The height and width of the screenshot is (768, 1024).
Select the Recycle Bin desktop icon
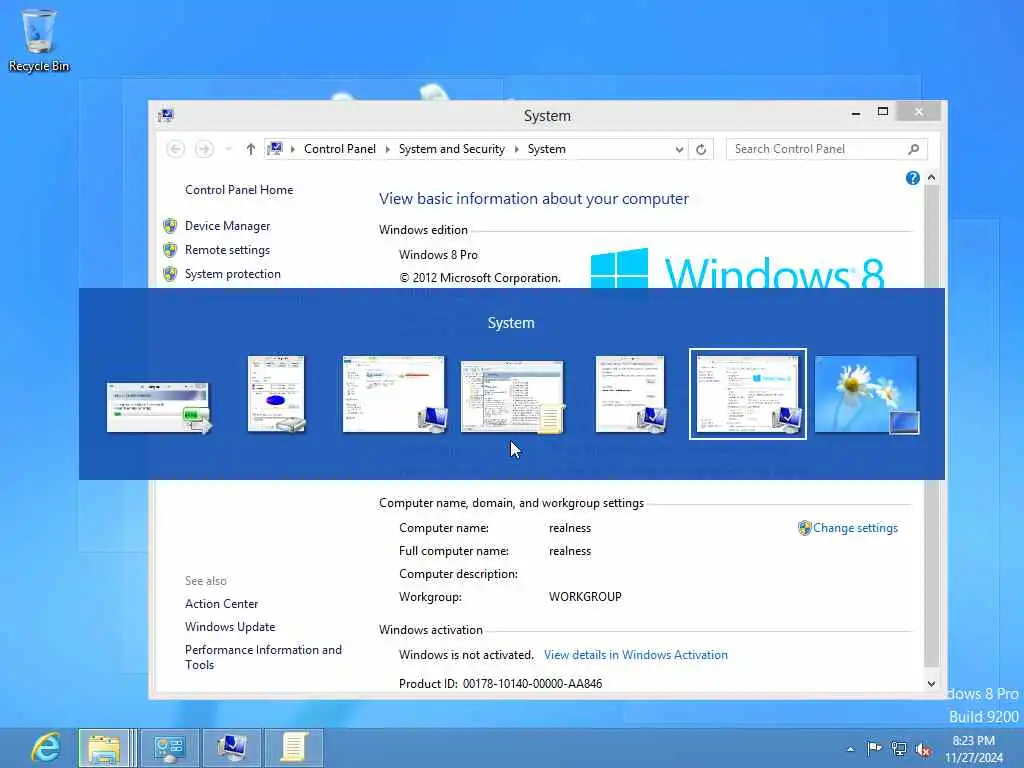click(39, 40)
